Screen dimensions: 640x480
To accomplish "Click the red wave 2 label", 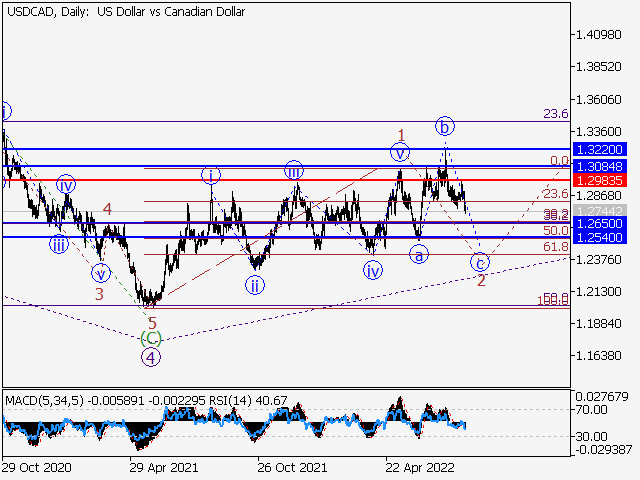I will tap(482, 280).
